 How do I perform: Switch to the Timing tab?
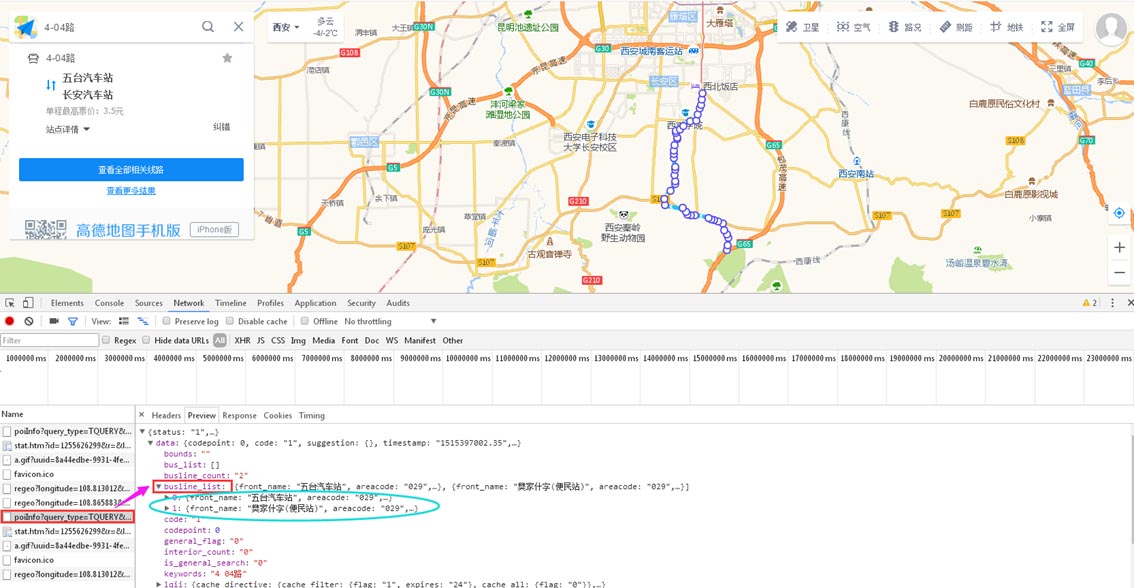[x=312, y=415]
